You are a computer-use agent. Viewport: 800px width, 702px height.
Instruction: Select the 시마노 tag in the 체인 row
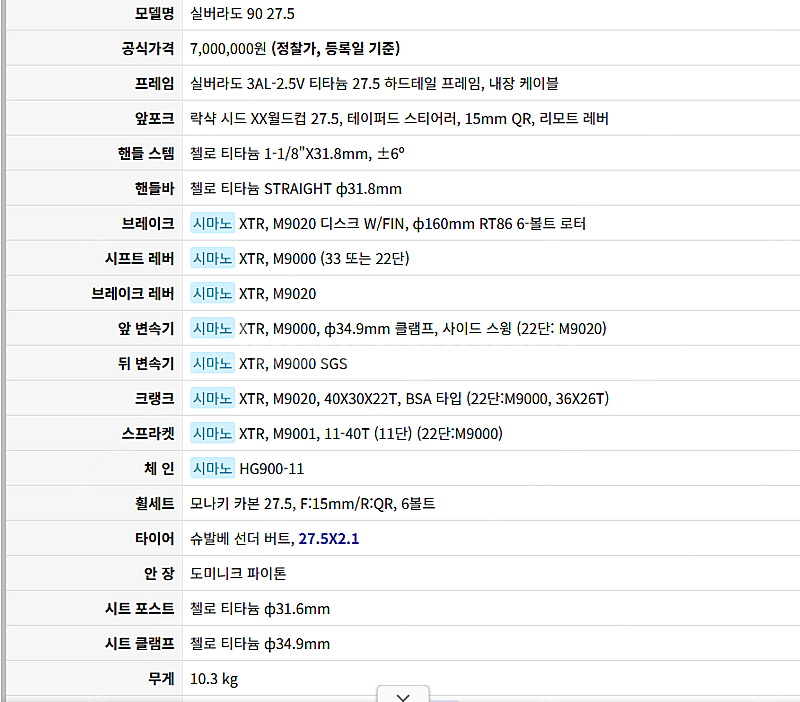tap(212, 468)
